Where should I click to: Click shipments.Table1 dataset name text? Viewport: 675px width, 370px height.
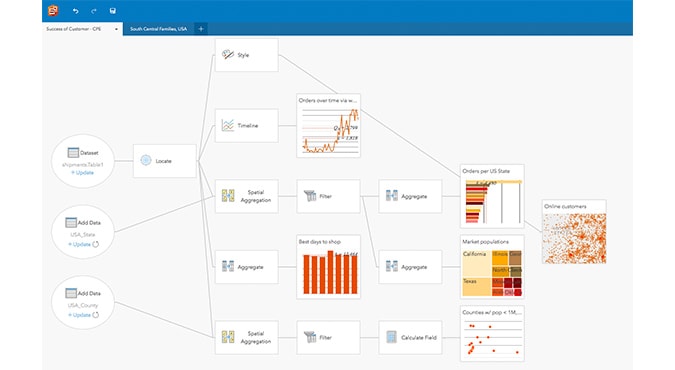pyautogui.click(x=83, y=165)
